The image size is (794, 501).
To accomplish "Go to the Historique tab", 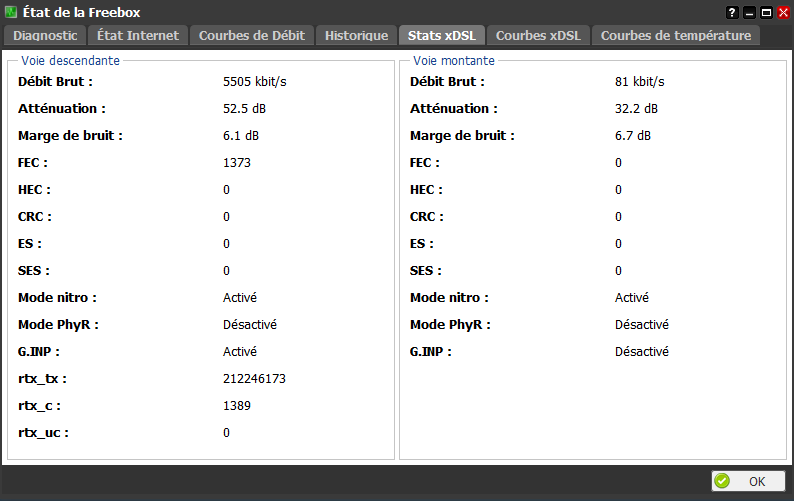I will coord(356,35).
